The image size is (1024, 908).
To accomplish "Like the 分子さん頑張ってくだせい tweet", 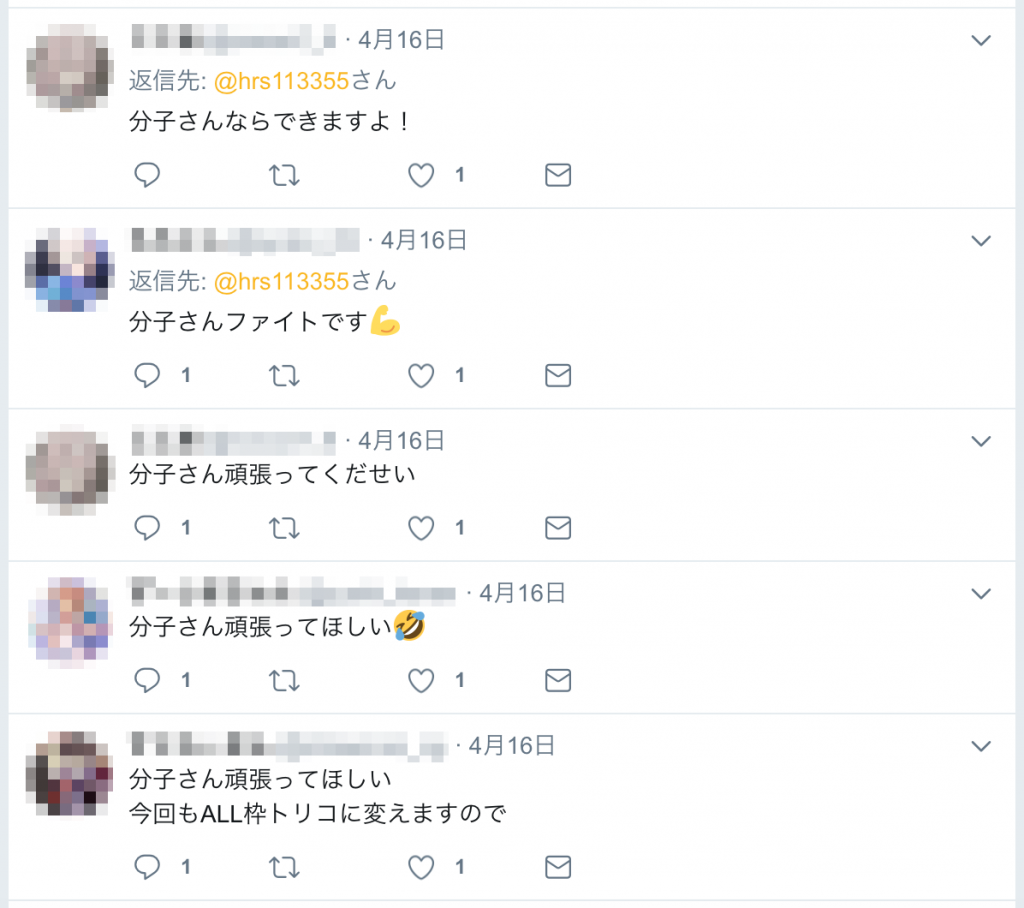I will pos(421,528).
